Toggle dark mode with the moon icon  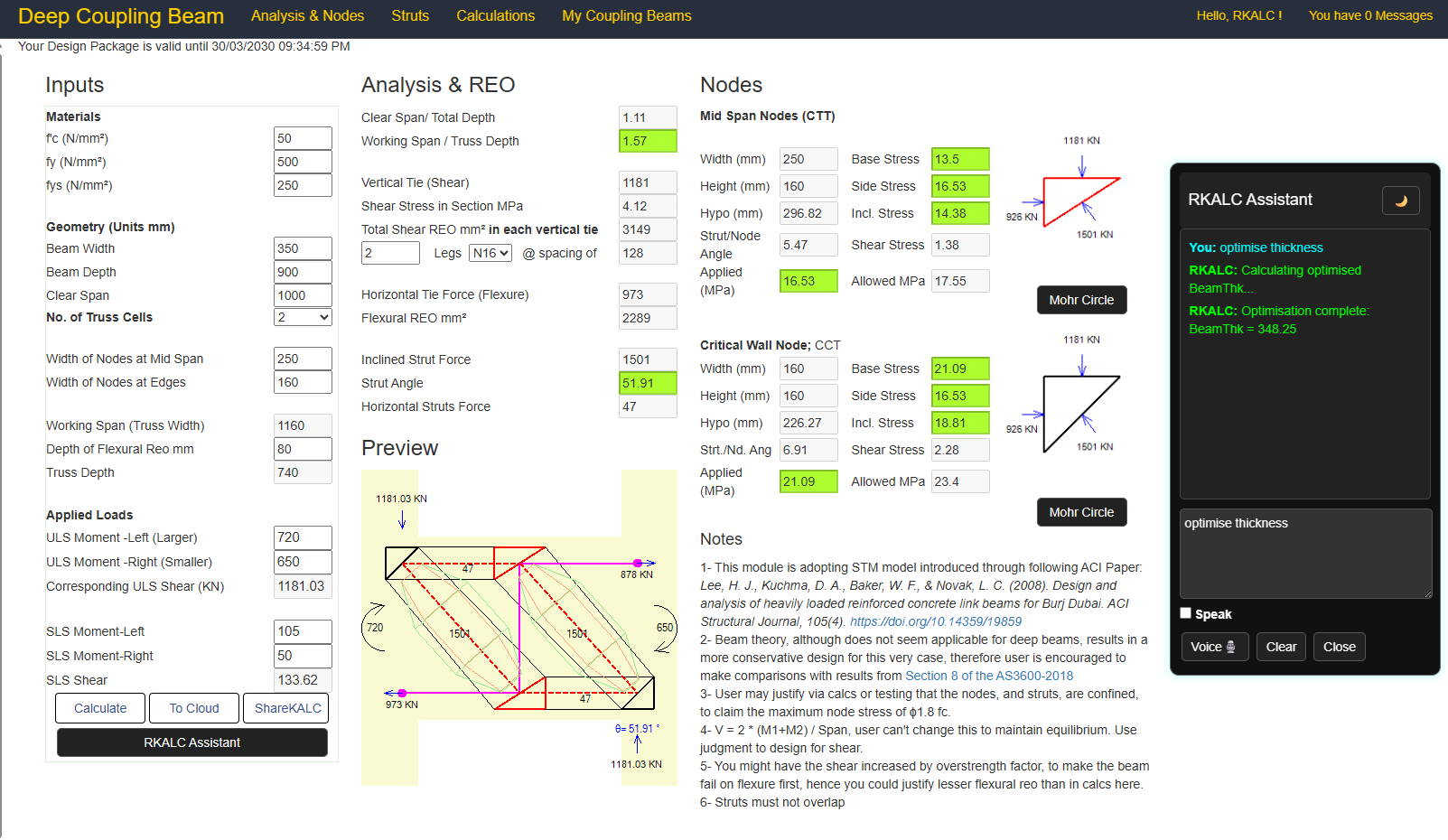coord(1400,201)
